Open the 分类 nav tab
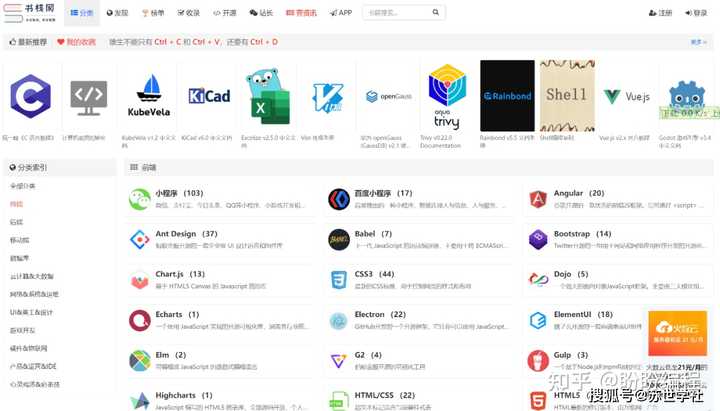The height and width of the screenshot is (411, 720). (x=82, y=13)
